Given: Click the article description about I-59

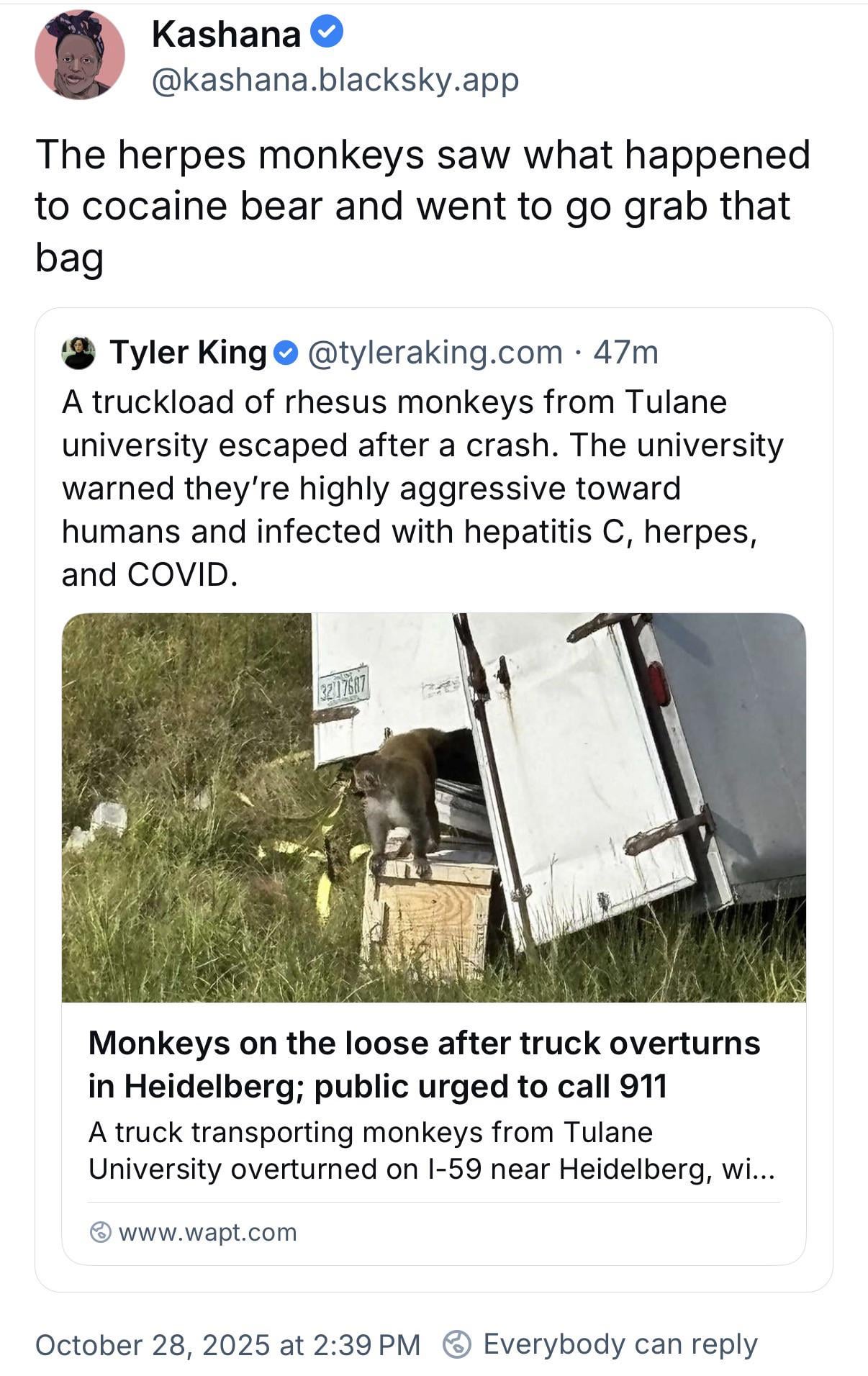Looking at the screenshot, I should [431, 1150].
